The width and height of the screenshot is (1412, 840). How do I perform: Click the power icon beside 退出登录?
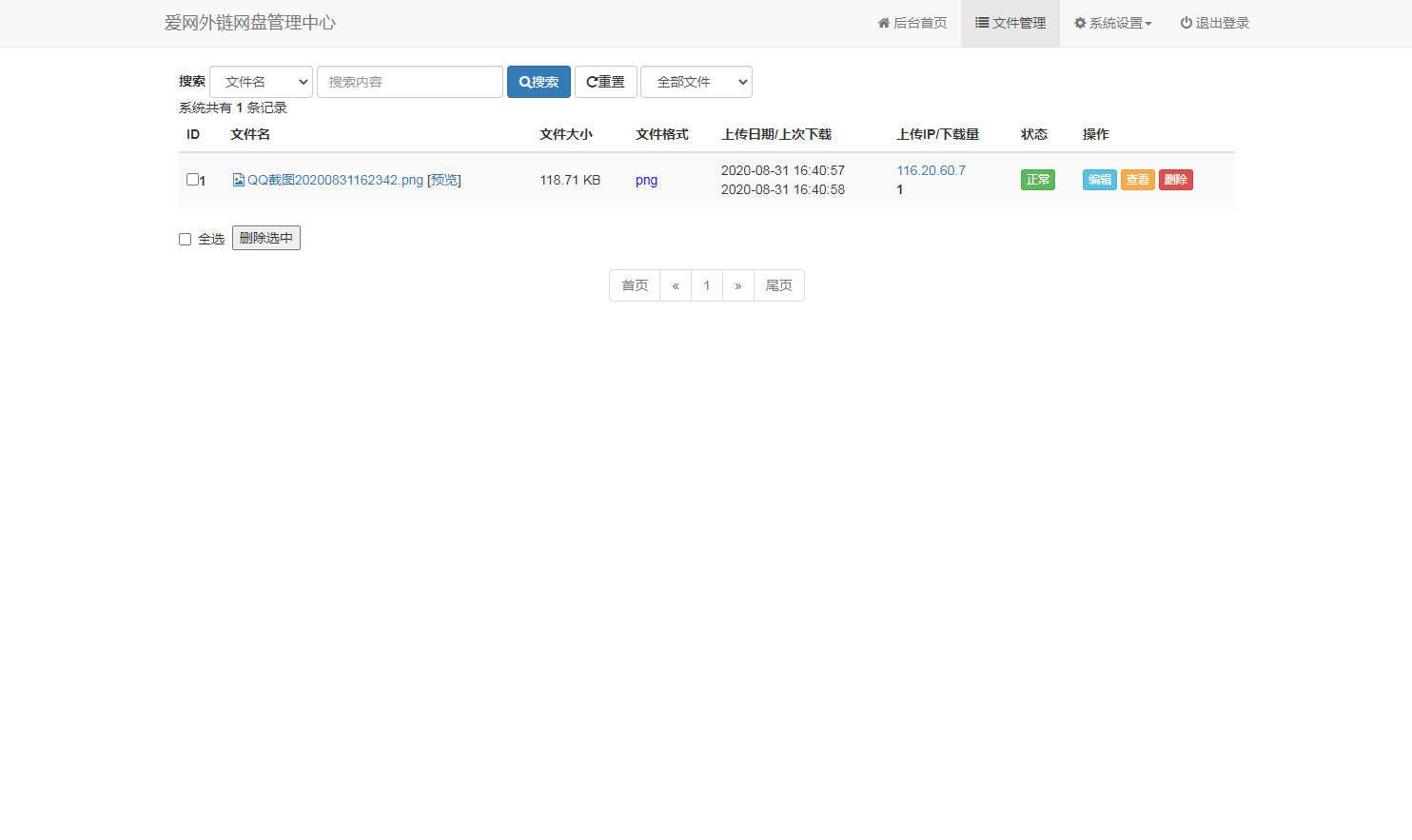point(1186,23)
